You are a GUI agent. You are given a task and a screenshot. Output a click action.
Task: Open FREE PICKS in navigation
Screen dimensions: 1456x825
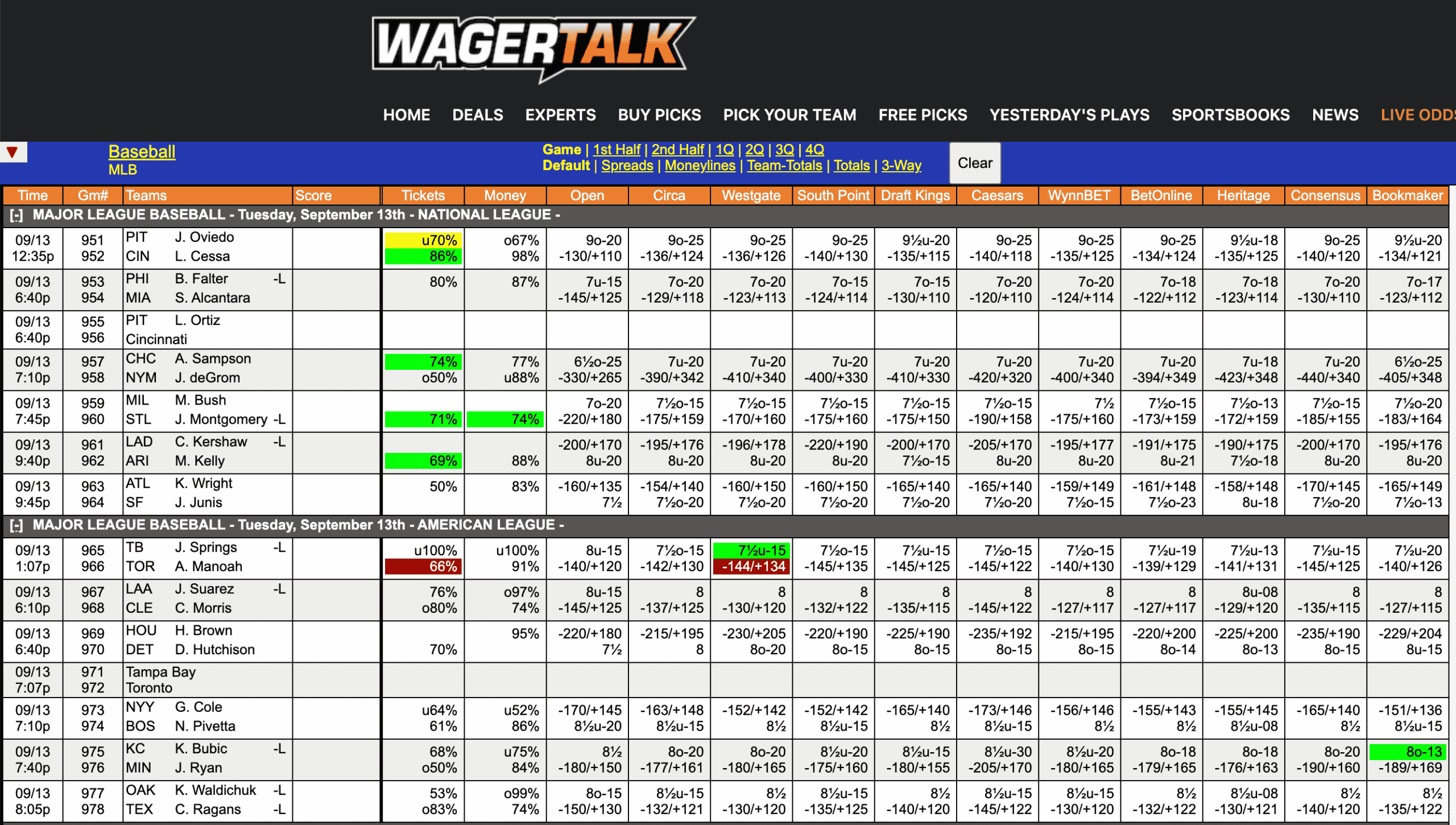coord(923,115)
